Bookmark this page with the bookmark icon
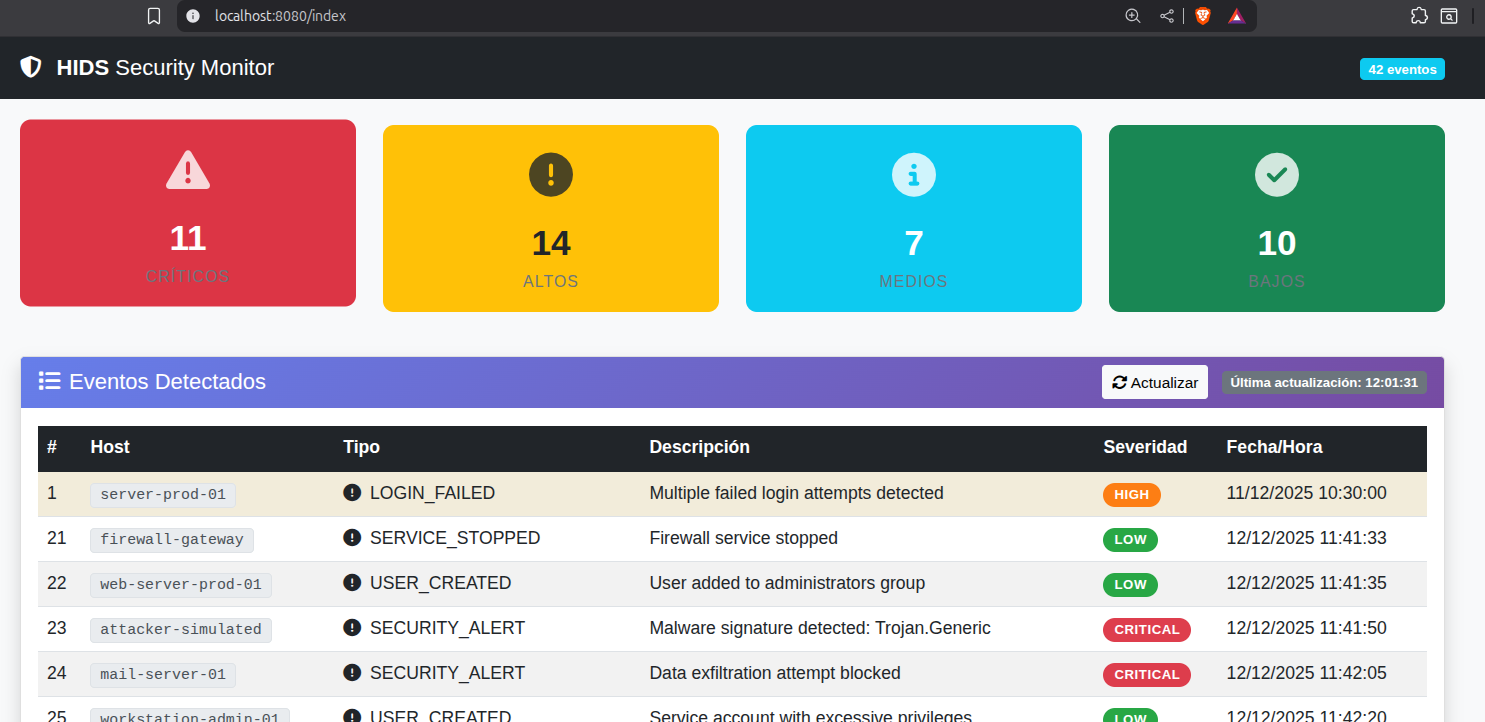This screenshot has height=722, width=1485. (153, 16)
